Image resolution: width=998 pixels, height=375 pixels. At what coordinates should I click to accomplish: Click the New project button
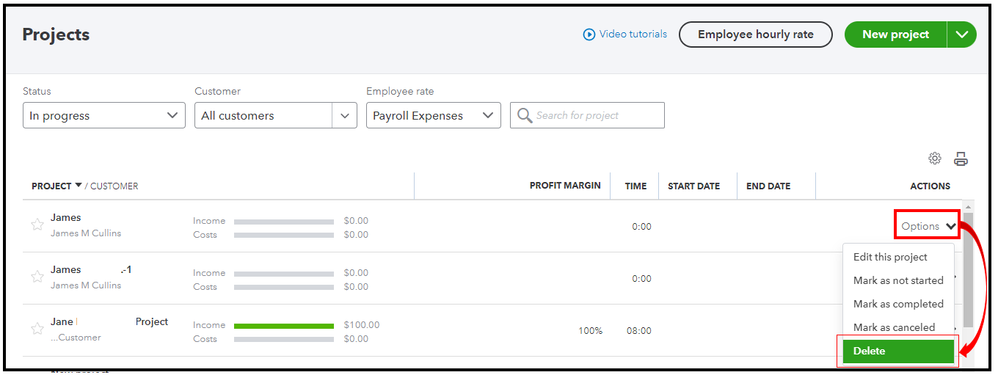point(896,34)
